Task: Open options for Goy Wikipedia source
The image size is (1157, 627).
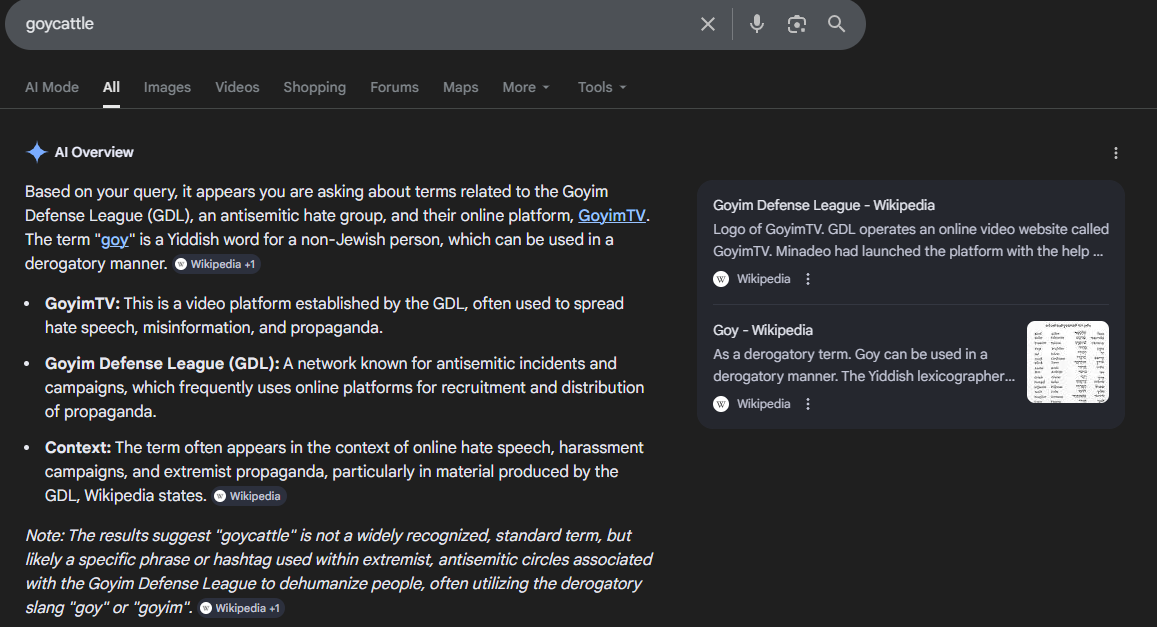Action: pyautogui.click(x=809, y=404)
